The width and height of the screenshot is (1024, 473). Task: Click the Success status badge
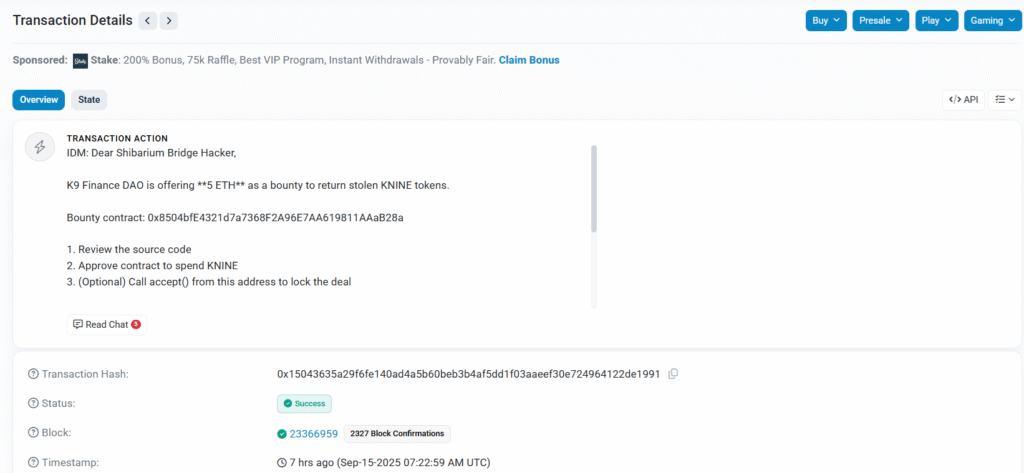(304, 404)
